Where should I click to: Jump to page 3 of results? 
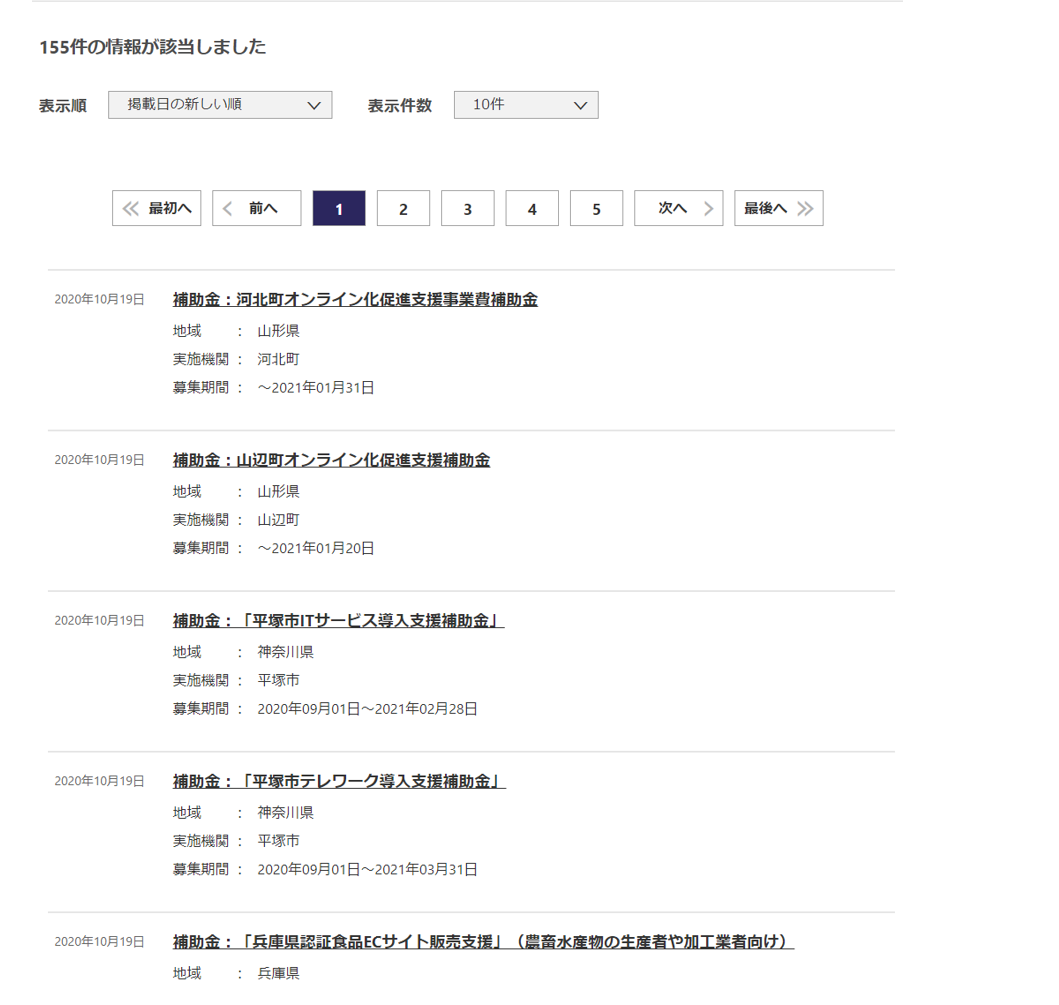(x=467, y=208)
